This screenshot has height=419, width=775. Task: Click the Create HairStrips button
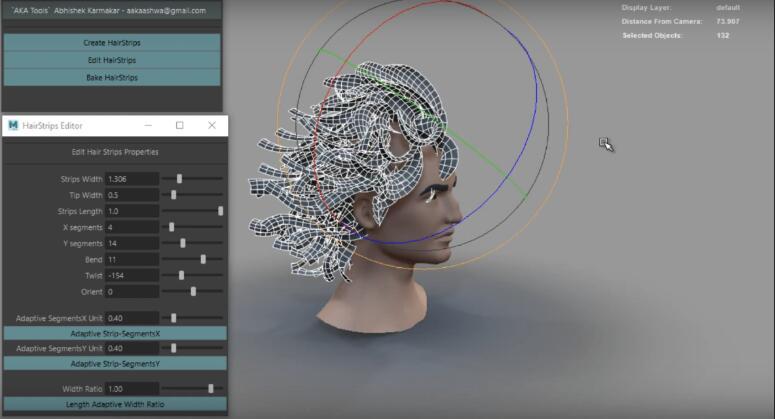[111, 43]
